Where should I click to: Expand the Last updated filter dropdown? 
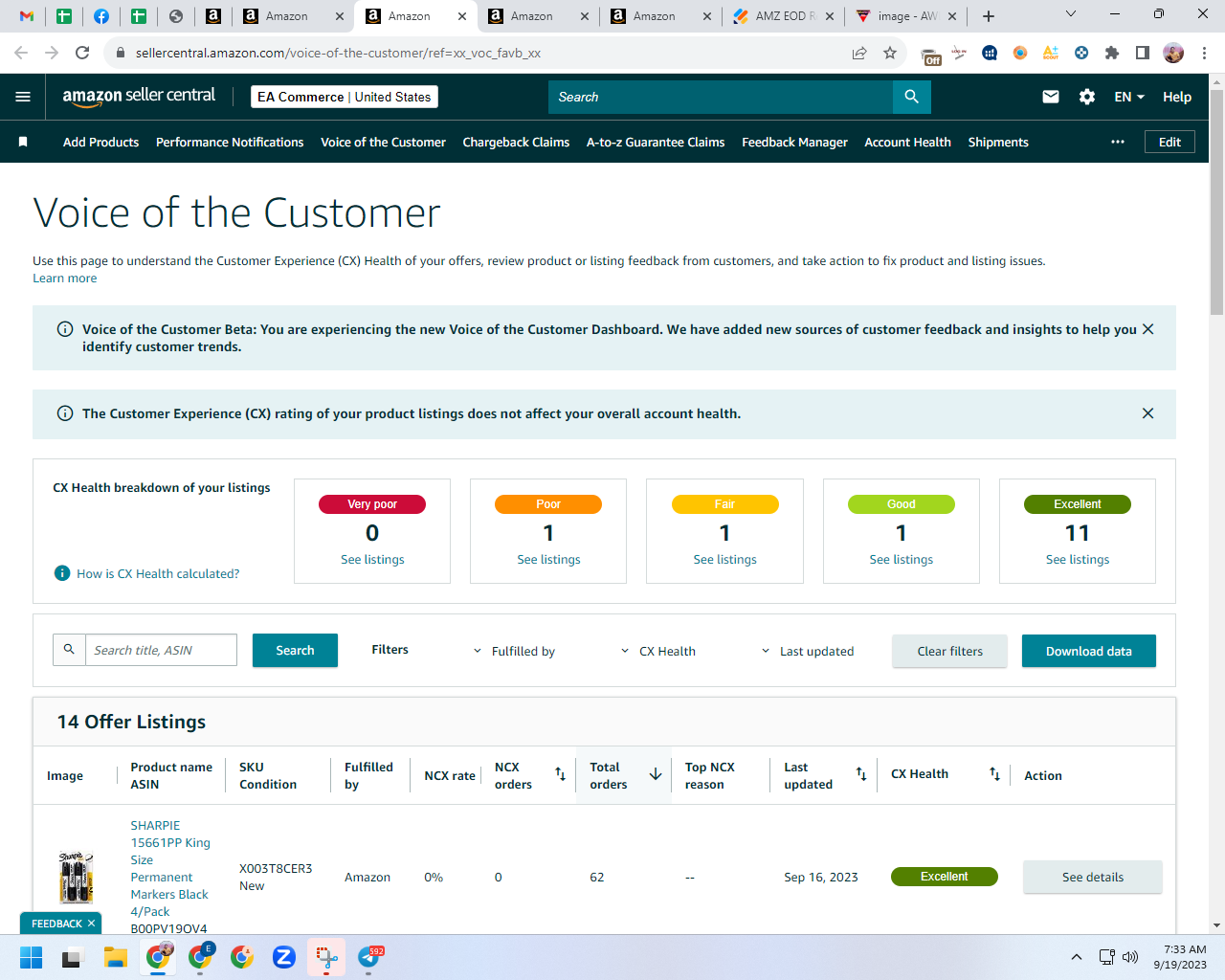(x=807, y=651)
